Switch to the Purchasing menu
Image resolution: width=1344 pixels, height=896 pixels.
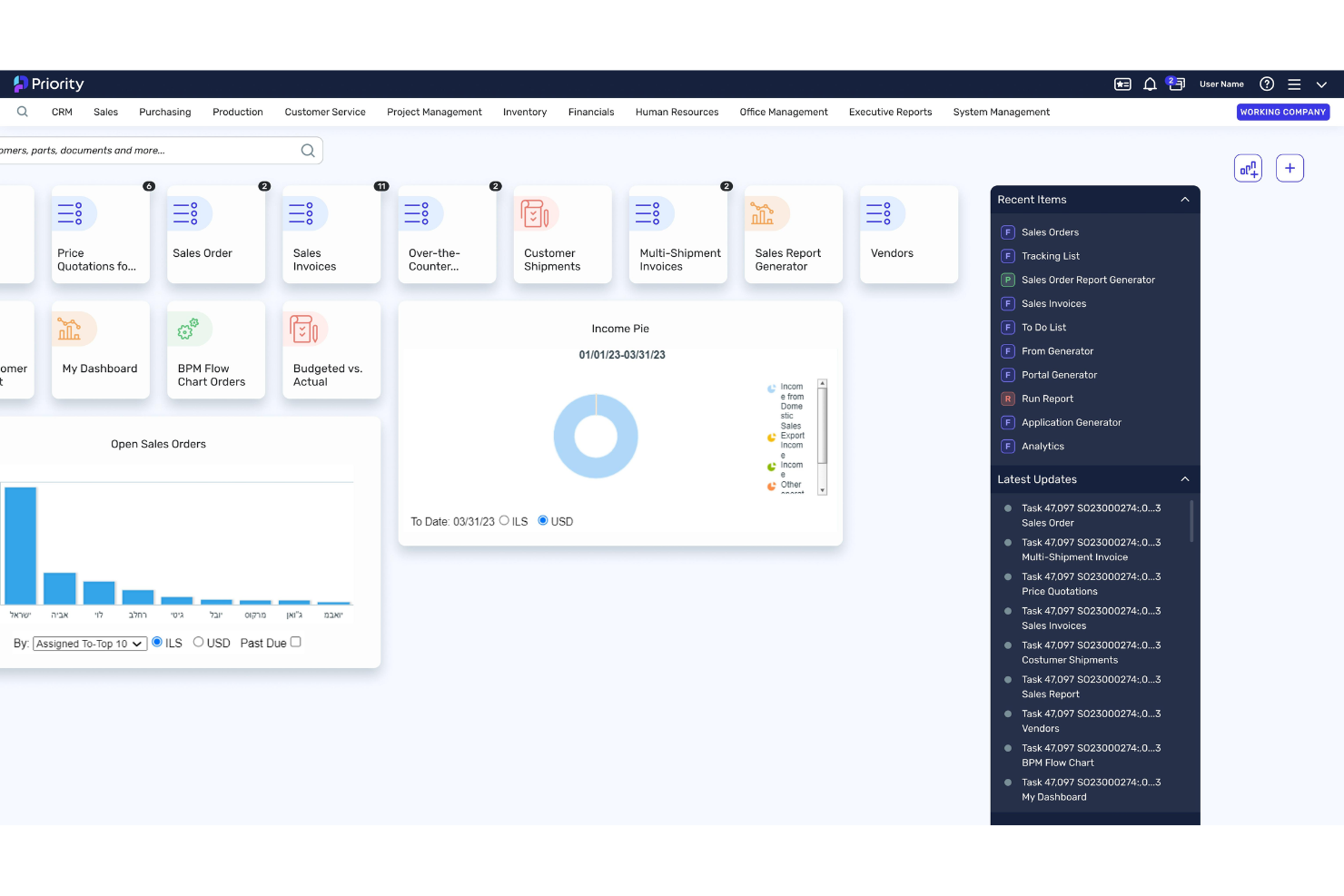pyautogui.click(x=164, y=112)
